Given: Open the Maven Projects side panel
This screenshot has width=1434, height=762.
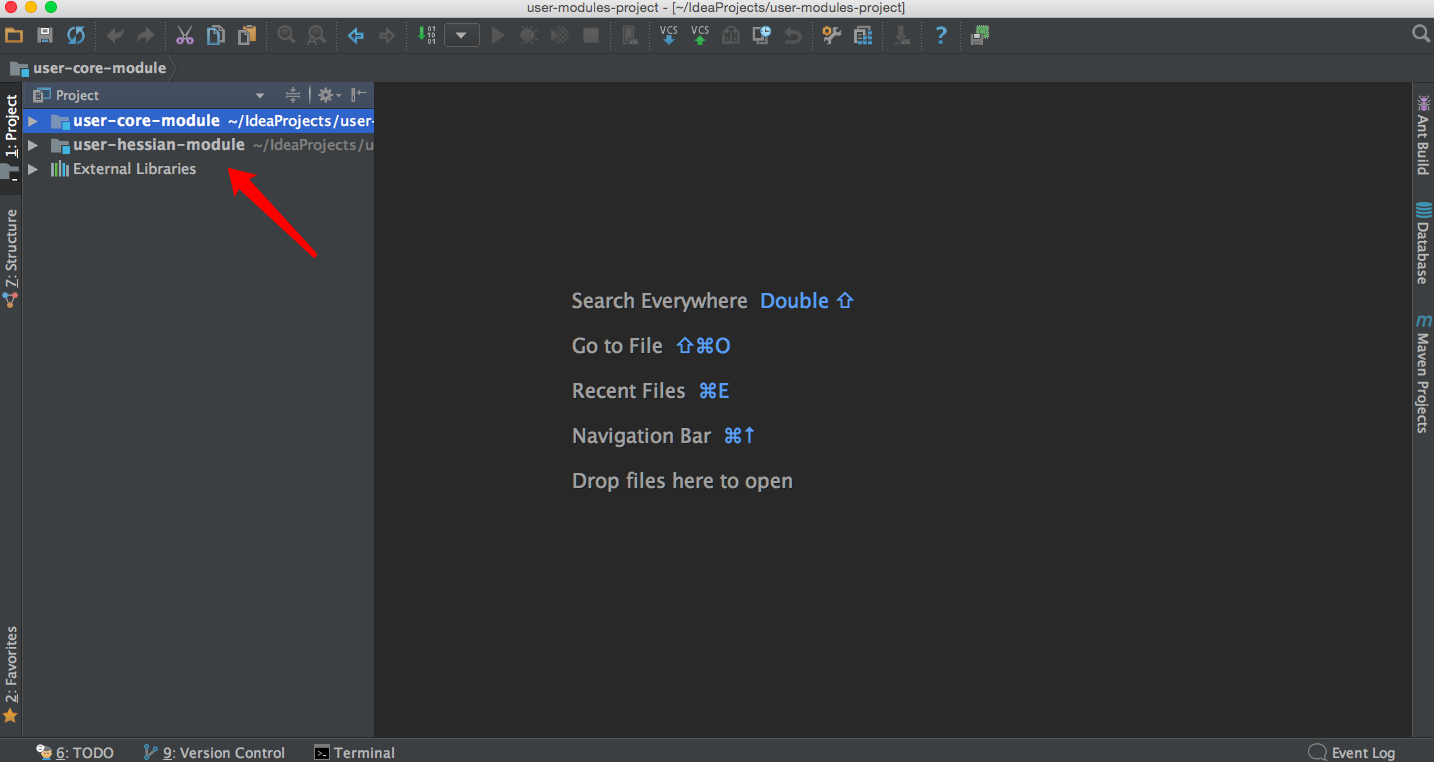Looking at the screenshot, I should click(x=1423, y=375).
